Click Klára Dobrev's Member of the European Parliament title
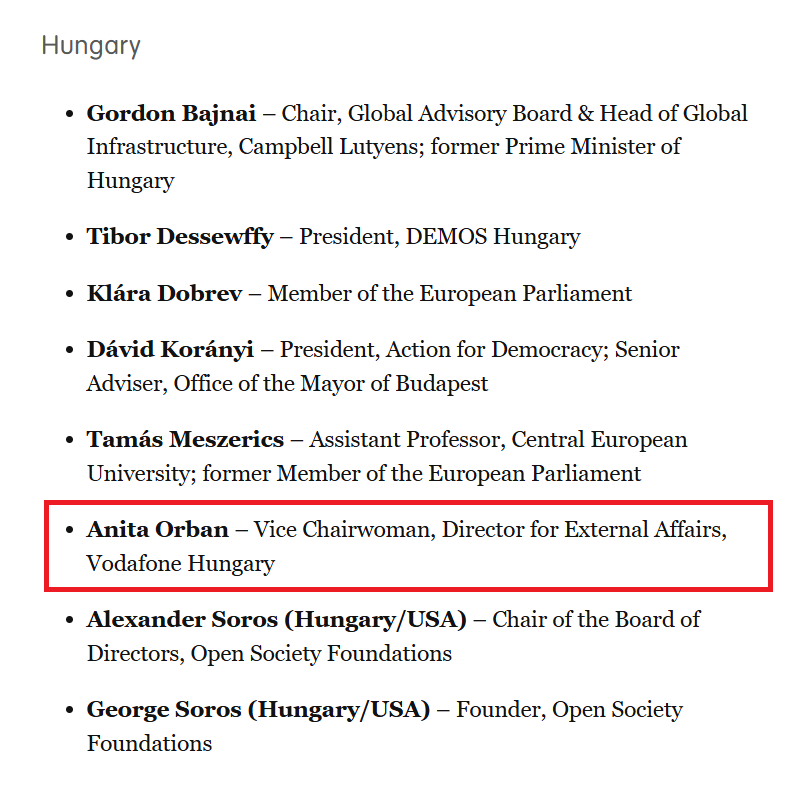Screen dimensions: 798x791 [450, 294]
